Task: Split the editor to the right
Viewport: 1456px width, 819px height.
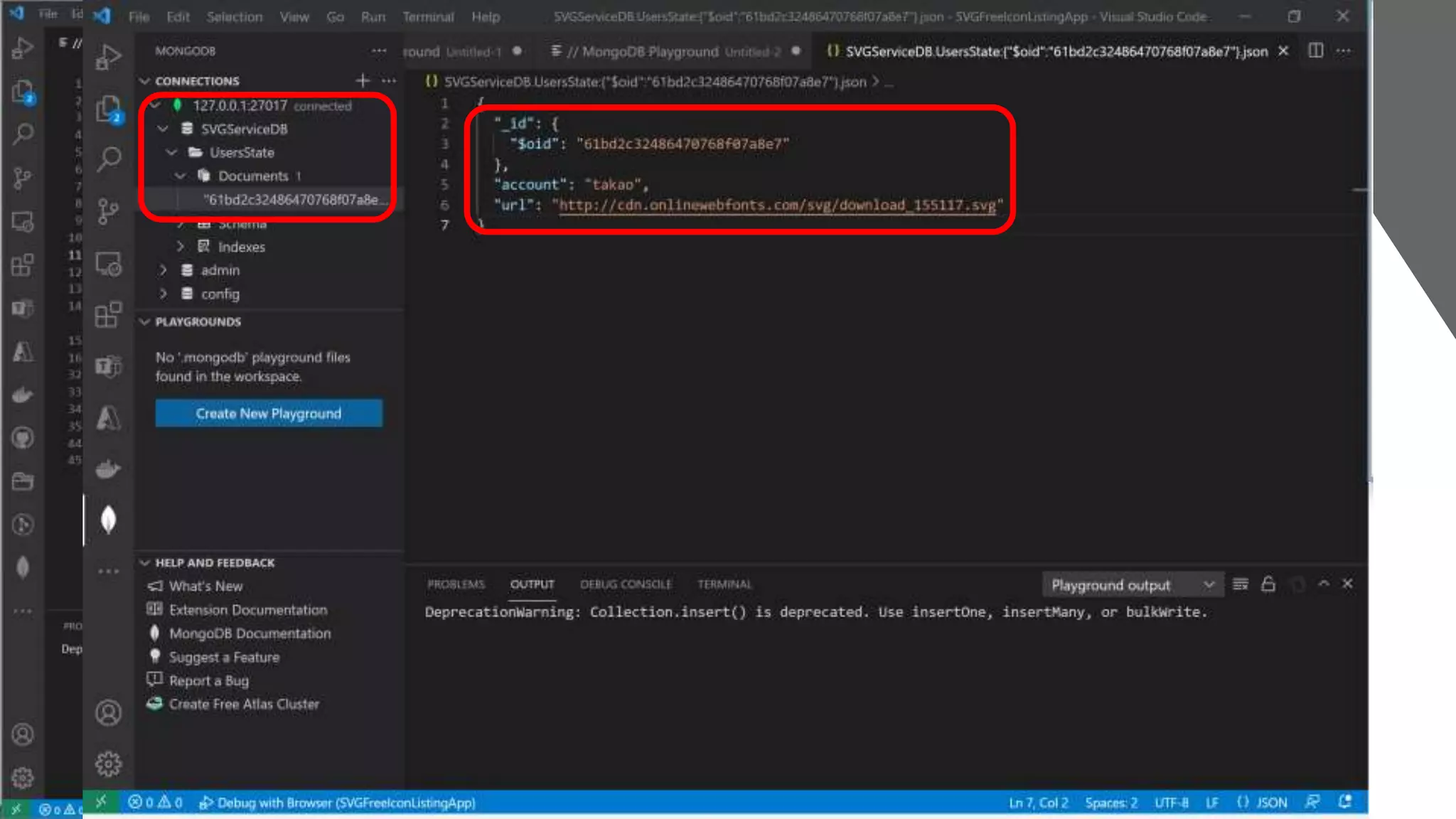Action: coord(1316,51)
